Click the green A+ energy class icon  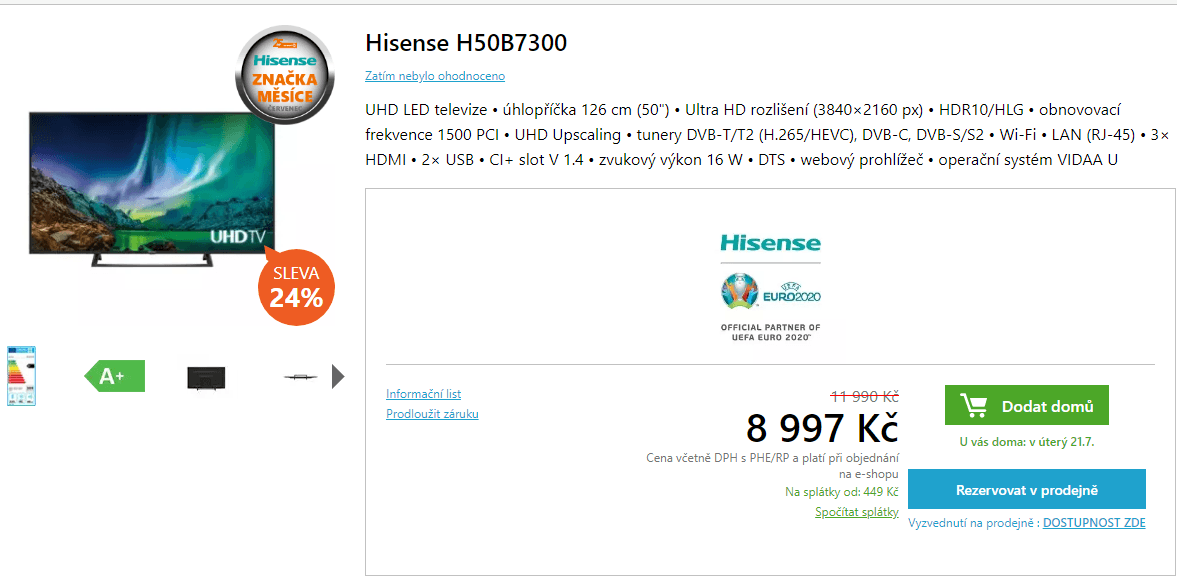click(114, 376)
